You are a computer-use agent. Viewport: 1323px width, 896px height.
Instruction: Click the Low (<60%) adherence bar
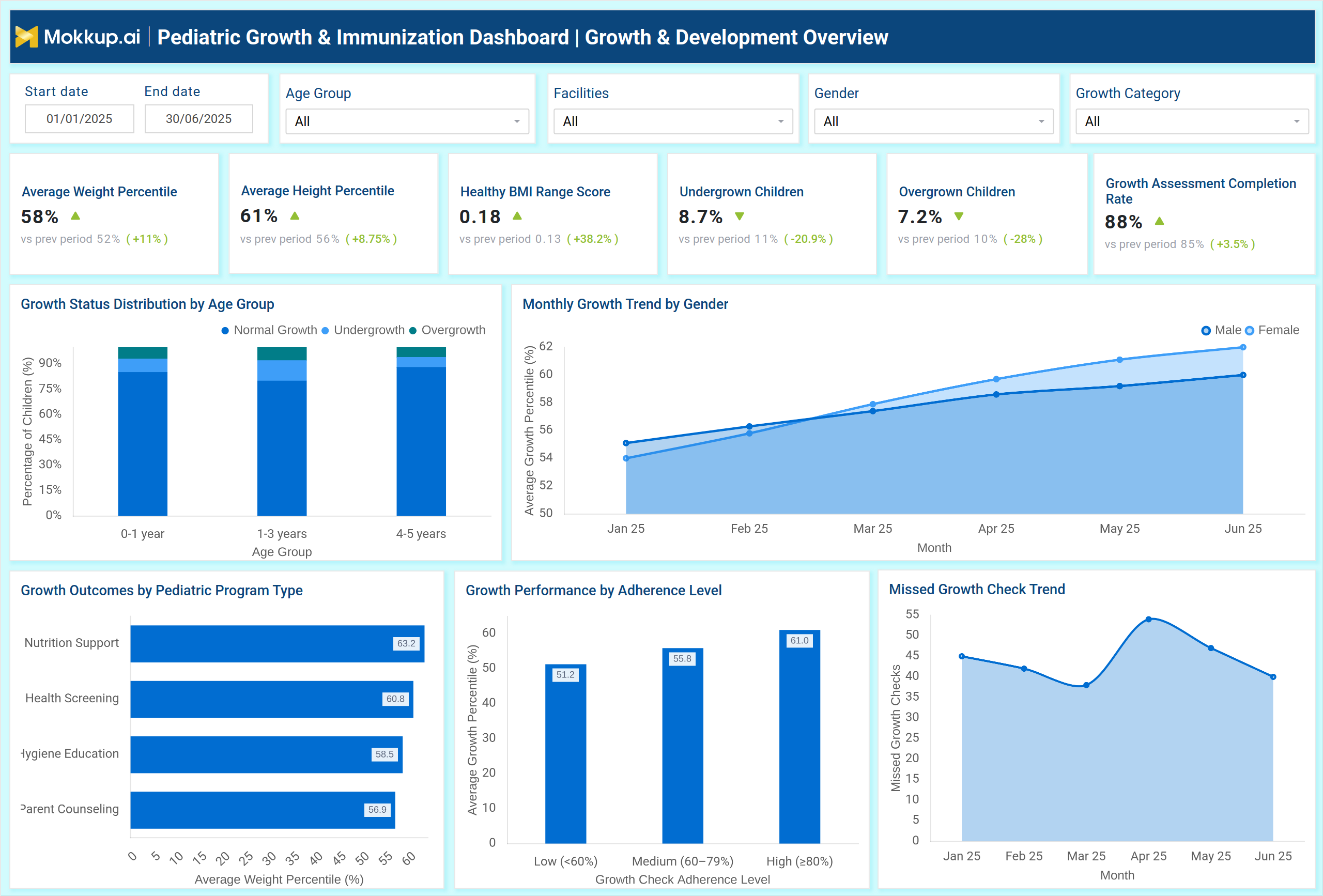[x=565, y=754]
